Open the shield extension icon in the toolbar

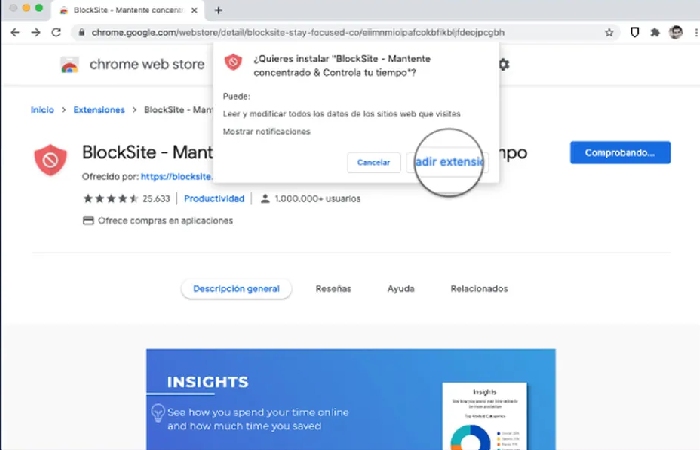coord(634,32)
